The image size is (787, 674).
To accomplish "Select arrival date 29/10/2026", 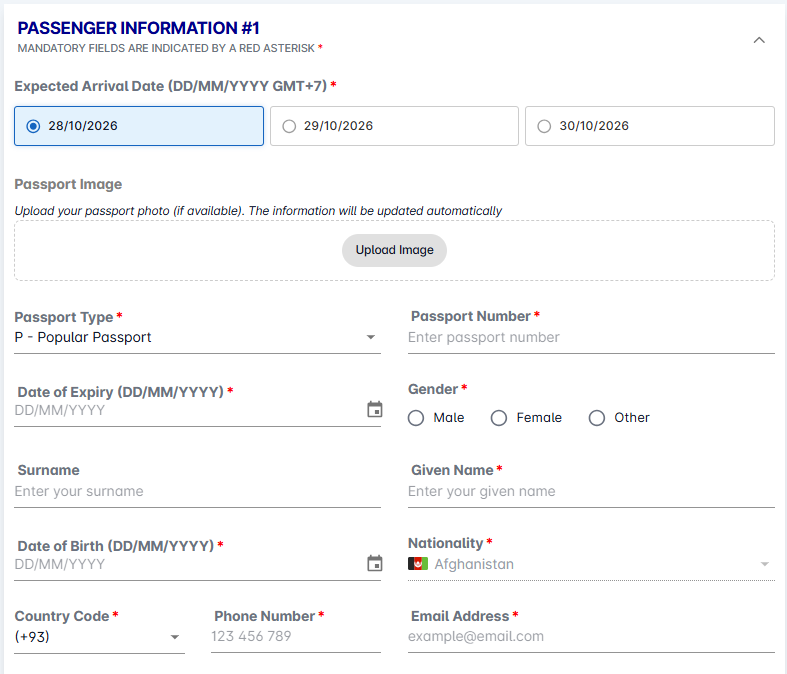I will pyautogui.click(x=394, y=126).
